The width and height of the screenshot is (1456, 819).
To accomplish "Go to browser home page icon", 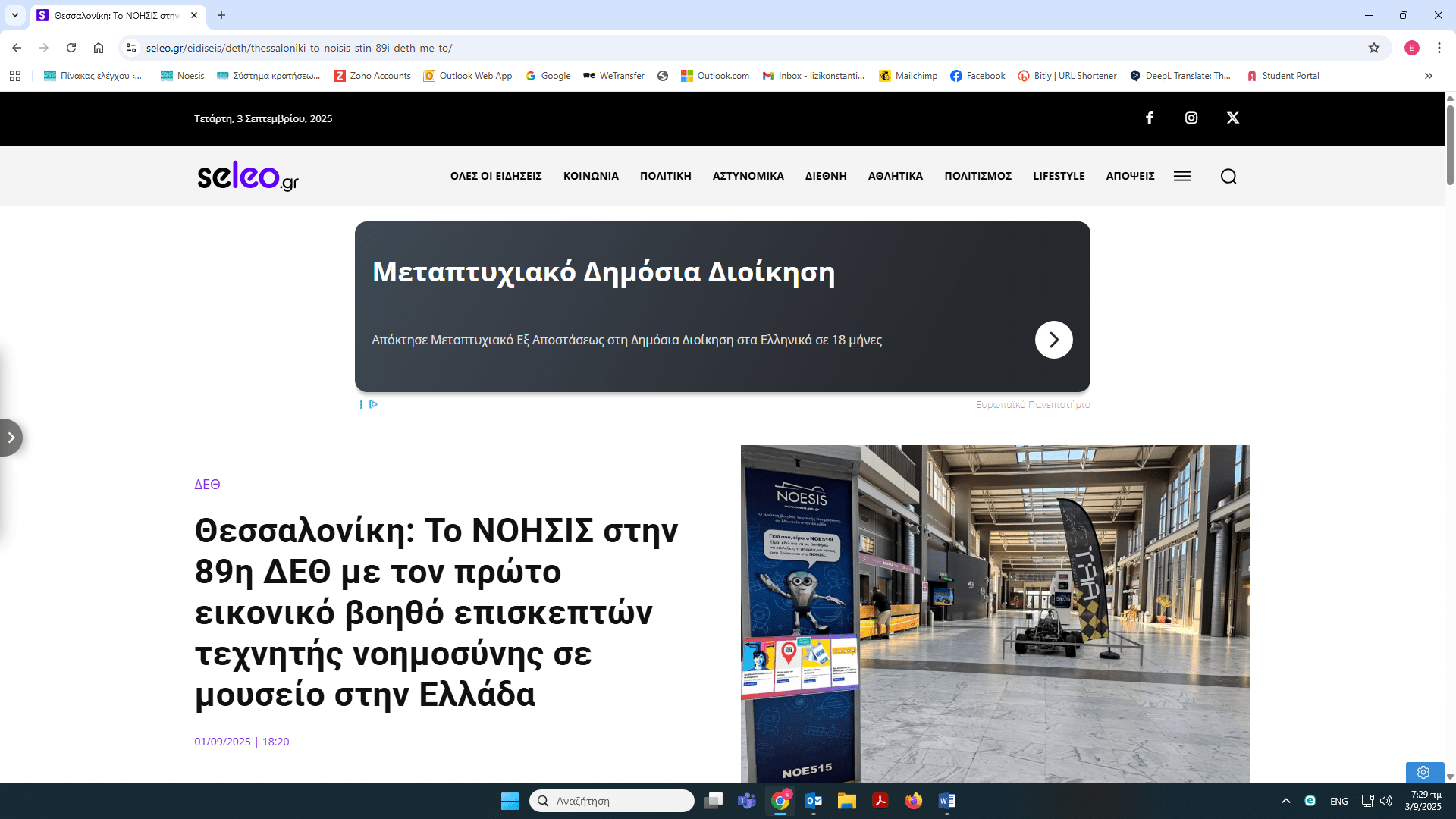I will tap(99, 48).
